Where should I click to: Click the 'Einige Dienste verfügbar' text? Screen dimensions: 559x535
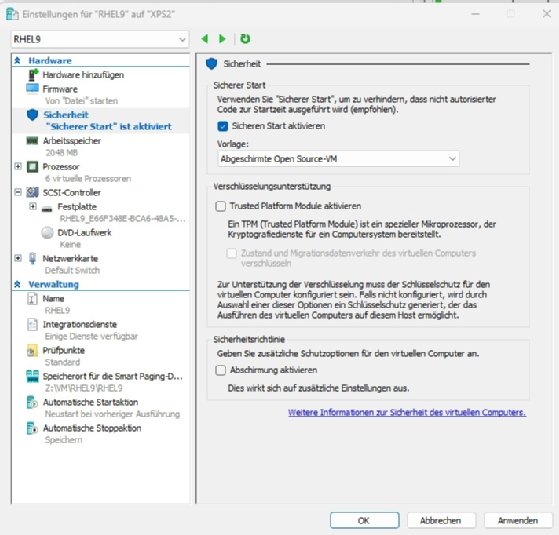(x=91, y=336)
